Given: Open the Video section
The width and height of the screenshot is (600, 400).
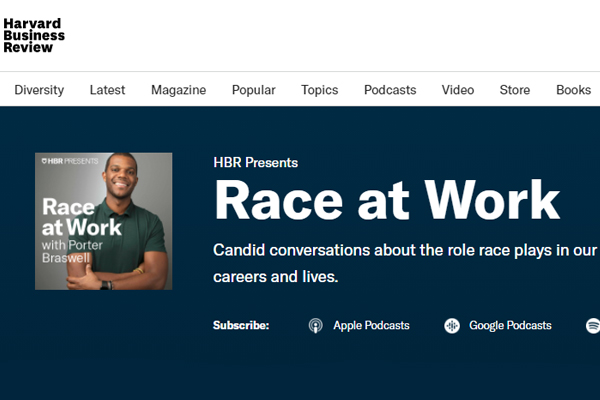Looking at the screenshot, I should (458, 90).
